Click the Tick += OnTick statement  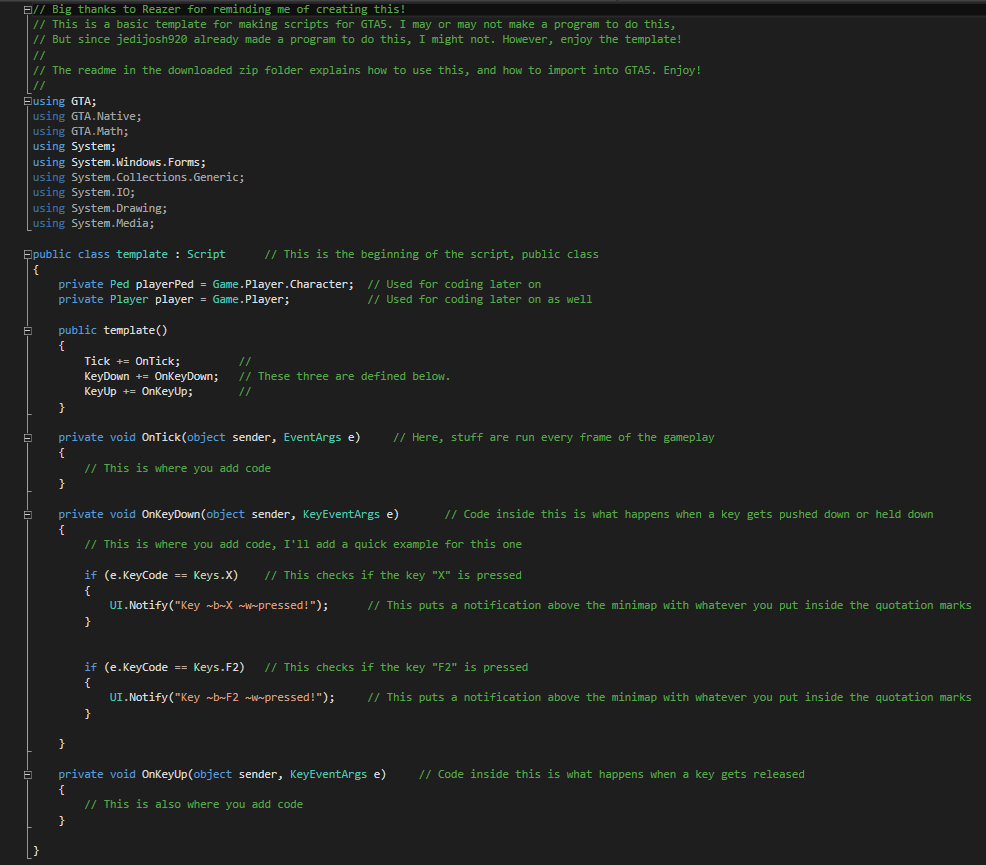[x=132, y=361]
